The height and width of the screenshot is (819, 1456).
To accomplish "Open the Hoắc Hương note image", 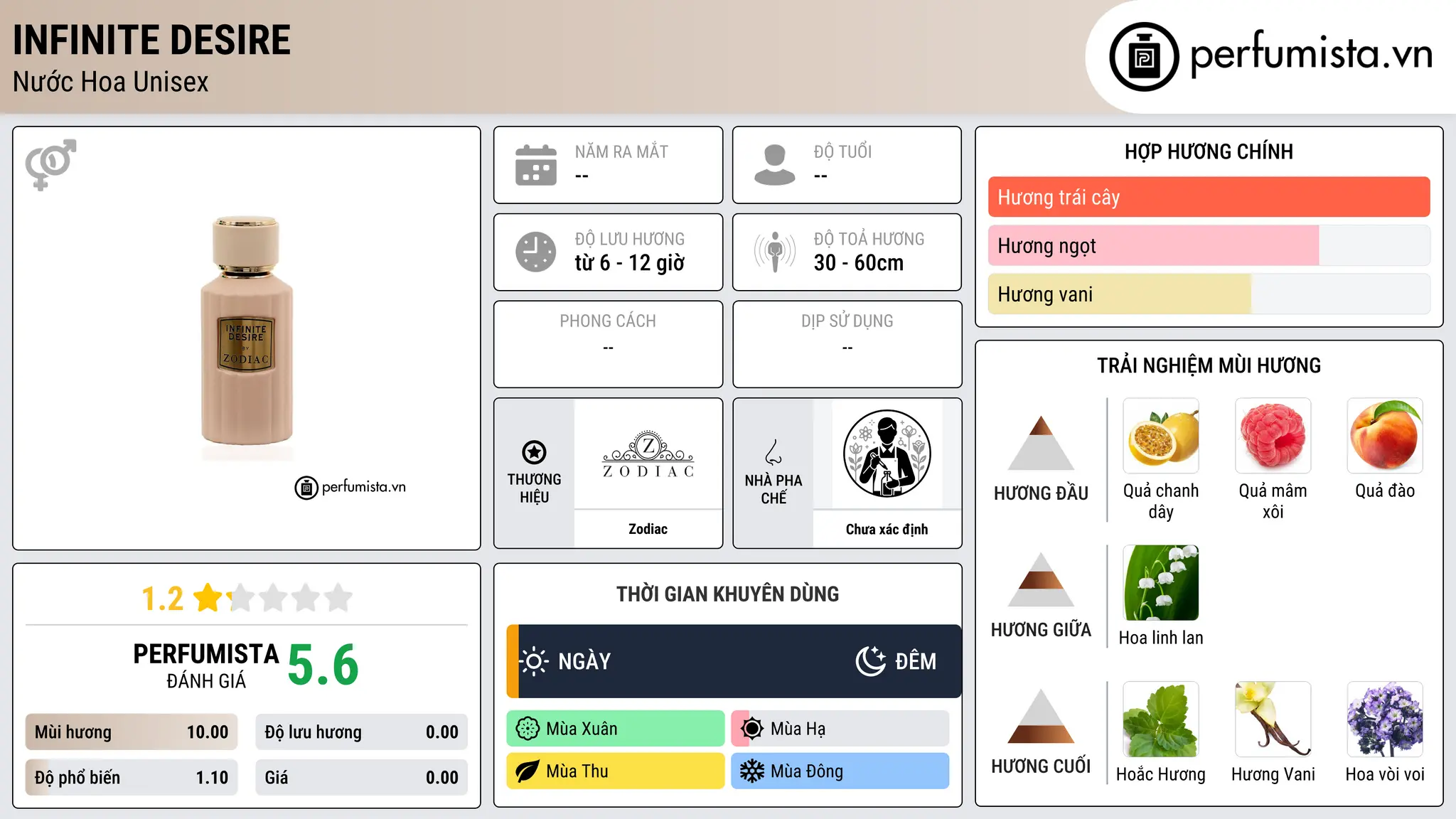I will [x=1161, y=719].
